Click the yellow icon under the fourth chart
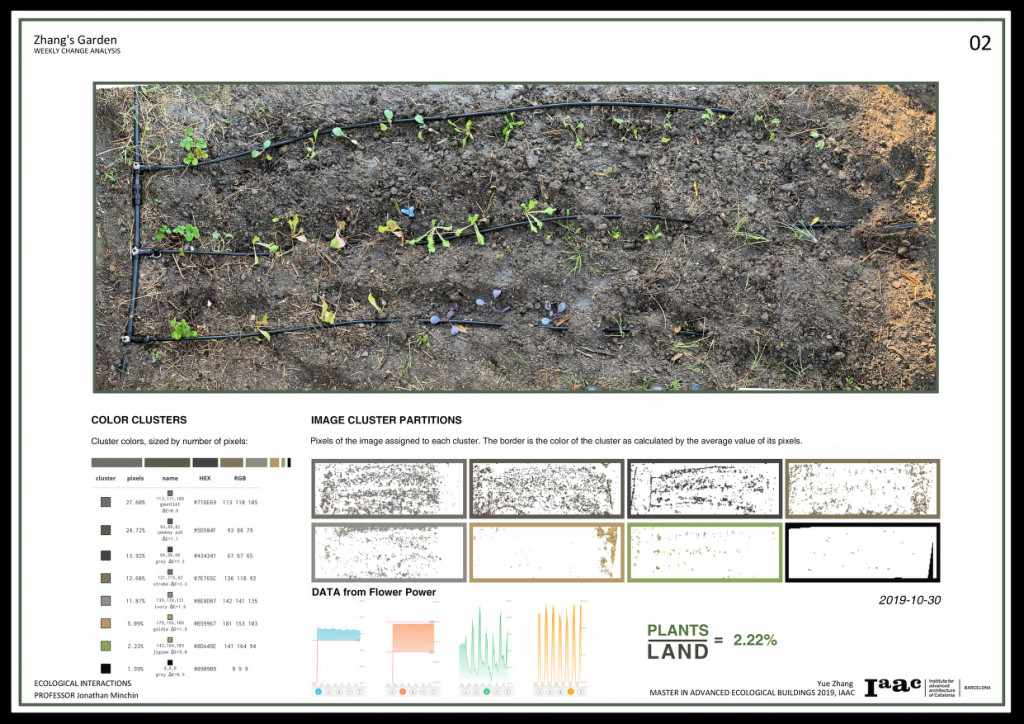 (571, 691)
